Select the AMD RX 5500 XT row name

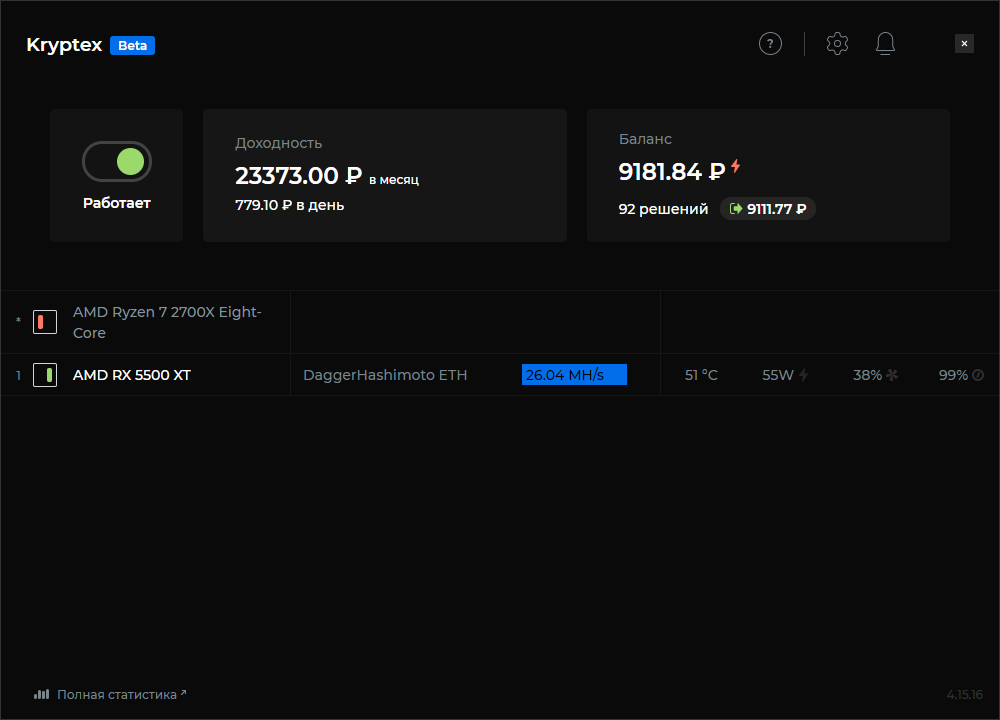(x=132, y=375)
